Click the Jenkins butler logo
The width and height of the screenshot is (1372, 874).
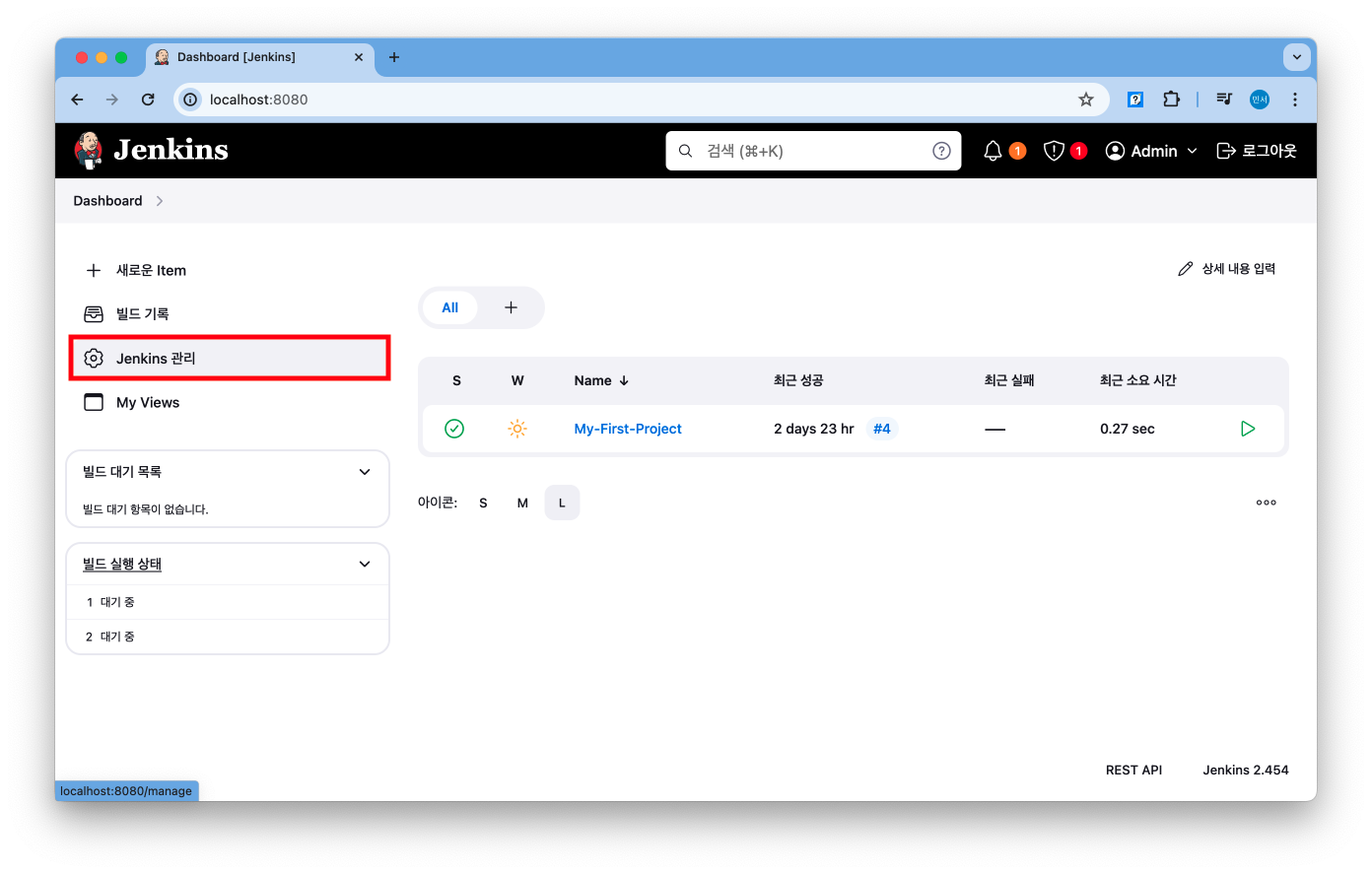88,150
